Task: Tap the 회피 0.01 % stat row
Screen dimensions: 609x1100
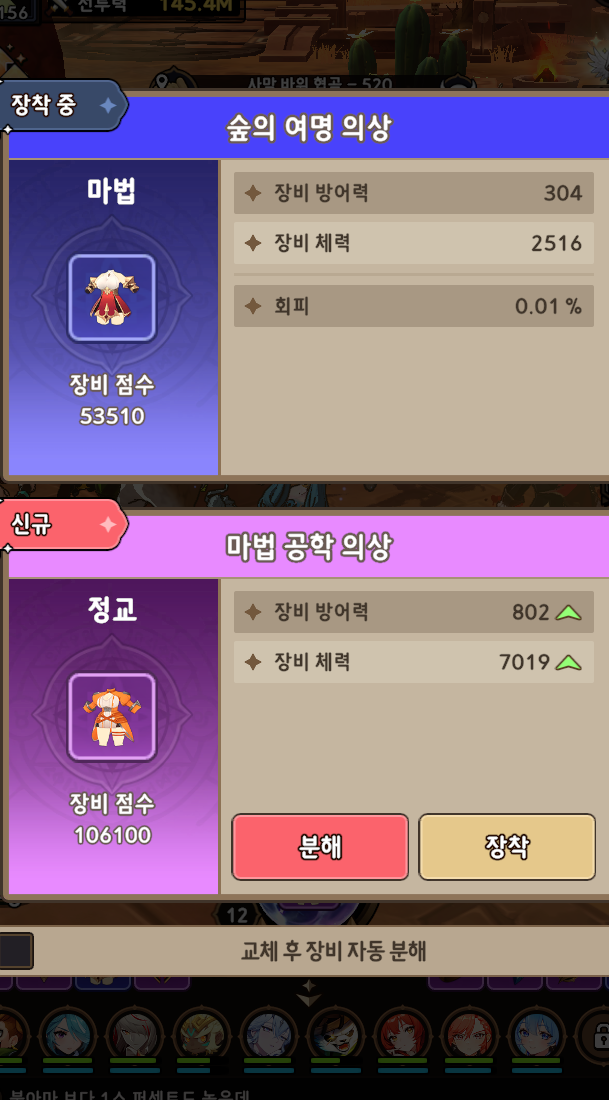Action: [x=414, y=306]
